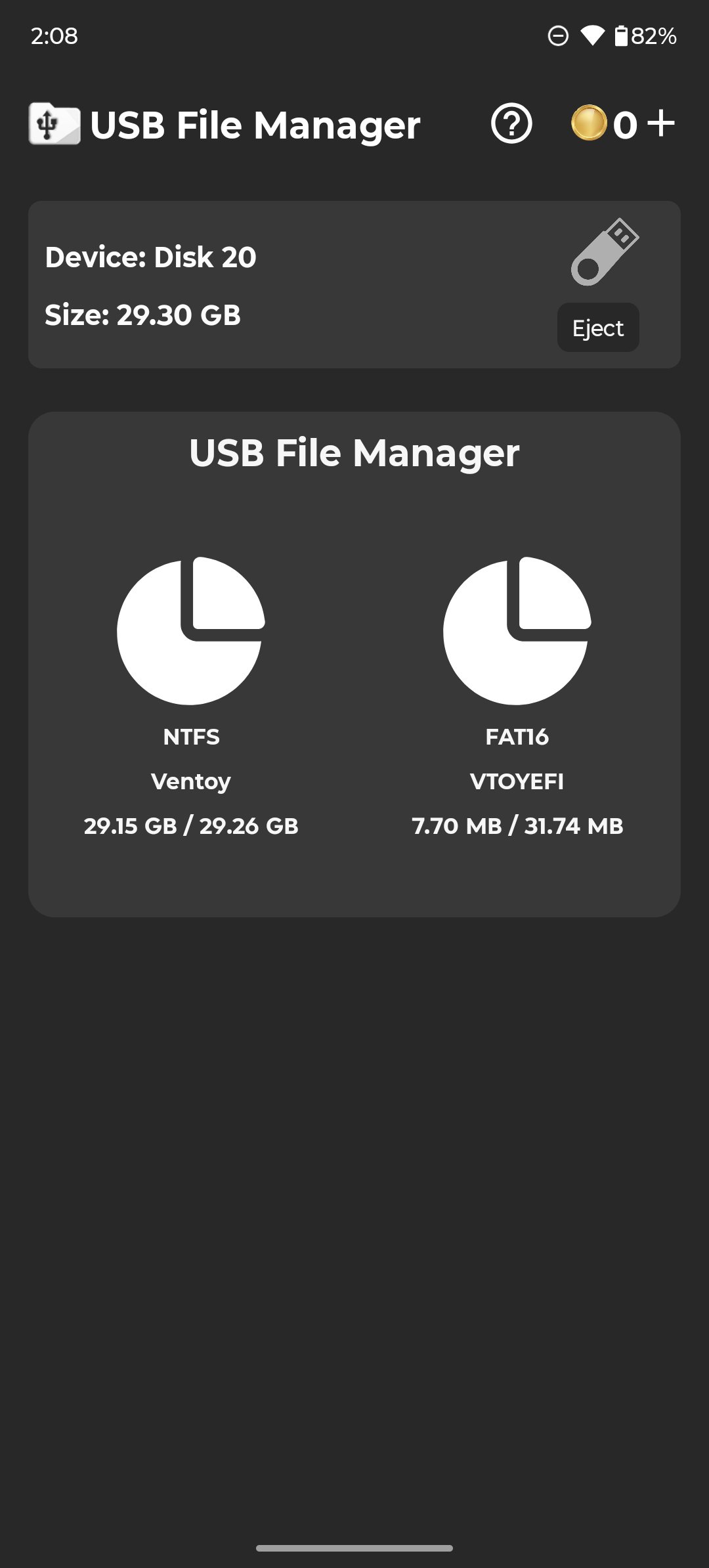
Task: Tap the Wi-Fi signal icon
Action: [x=592, y=35]
